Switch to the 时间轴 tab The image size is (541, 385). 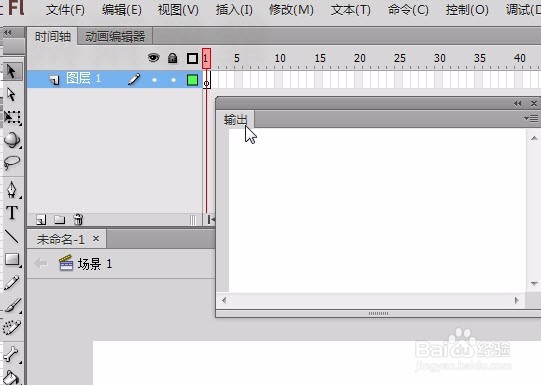(53, 37)
